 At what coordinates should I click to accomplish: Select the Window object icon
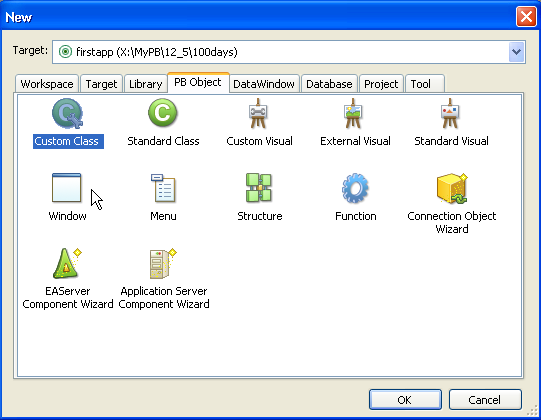(x=67, y=188)
